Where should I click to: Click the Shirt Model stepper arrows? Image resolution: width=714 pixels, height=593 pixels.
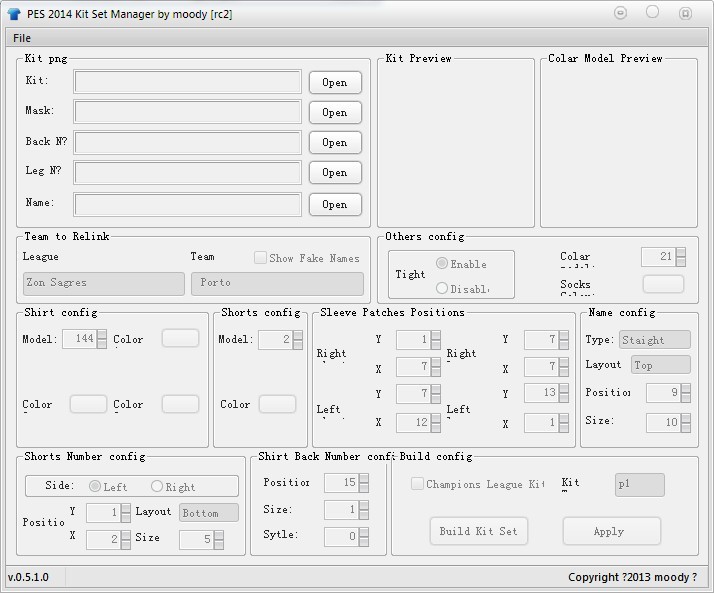[x=102, y=339]
